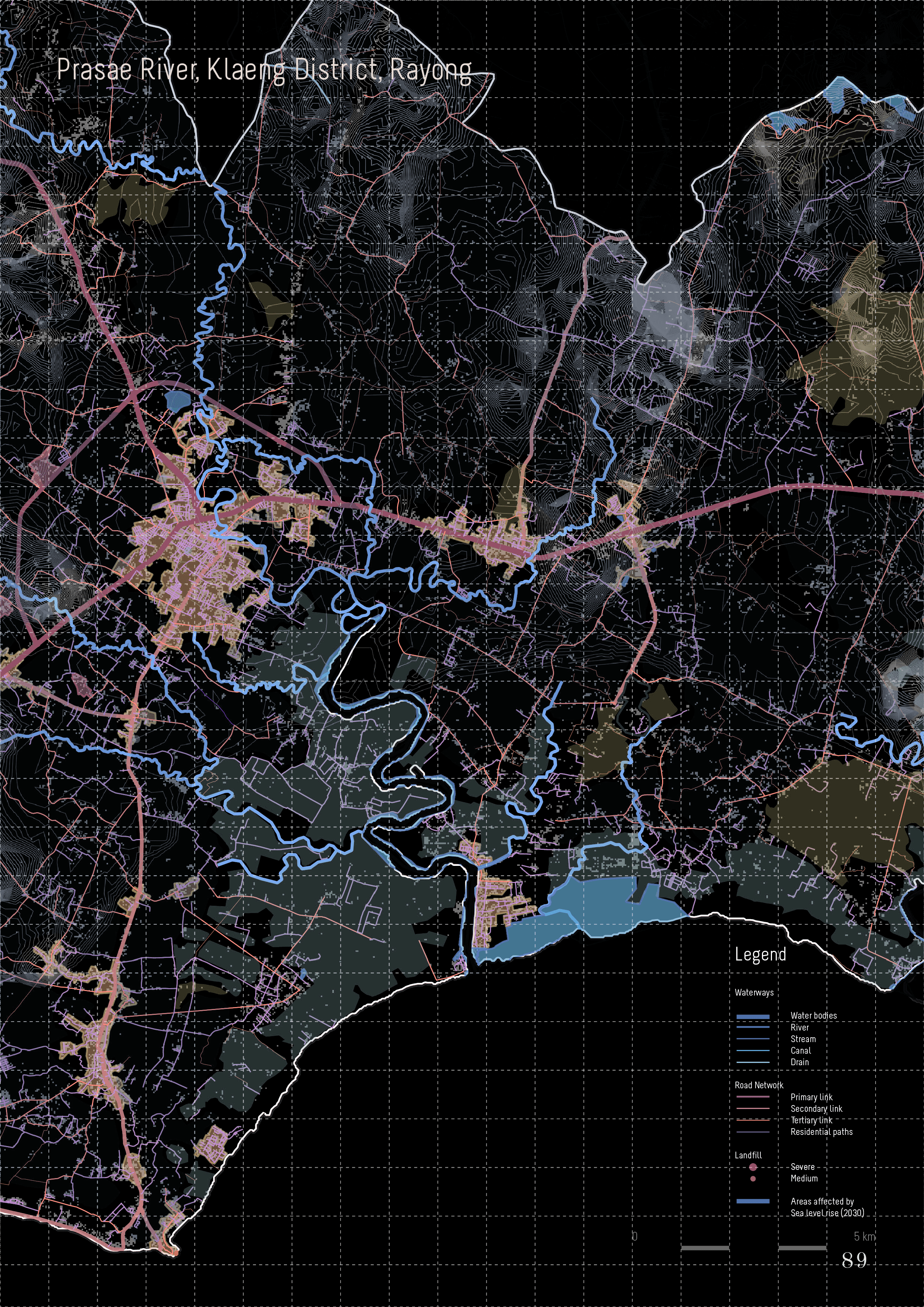The height and width of the screenshot is (1307, 924).
Task: Click the Tertiary link line swatch
Action: click(x=753, y=1120)
